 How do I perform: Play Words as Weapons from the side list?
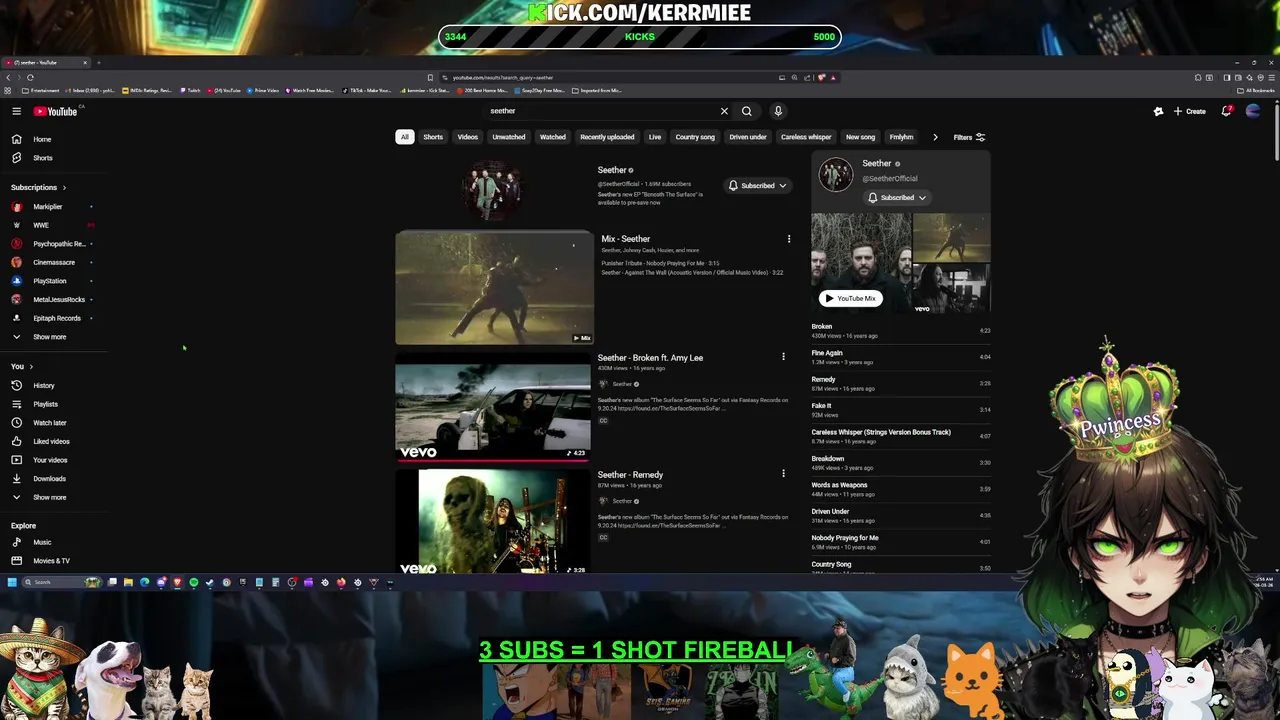tap(900, 489)
